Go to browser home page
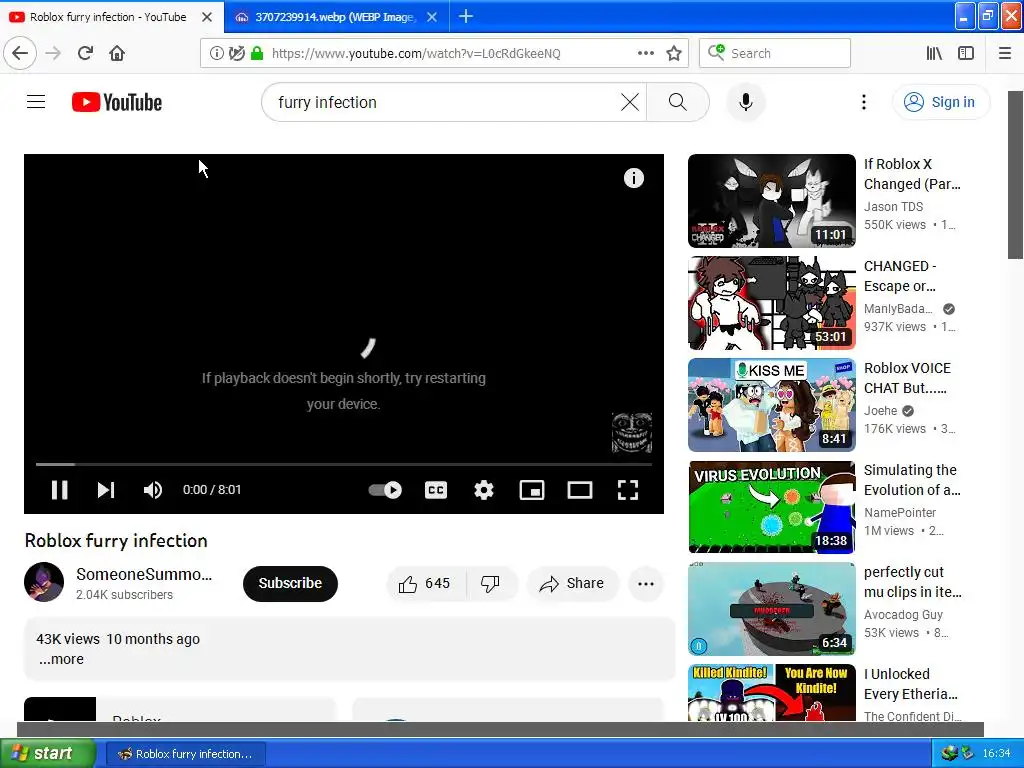The height and width of the screenshot is (768, 1024). click(117, 53)
